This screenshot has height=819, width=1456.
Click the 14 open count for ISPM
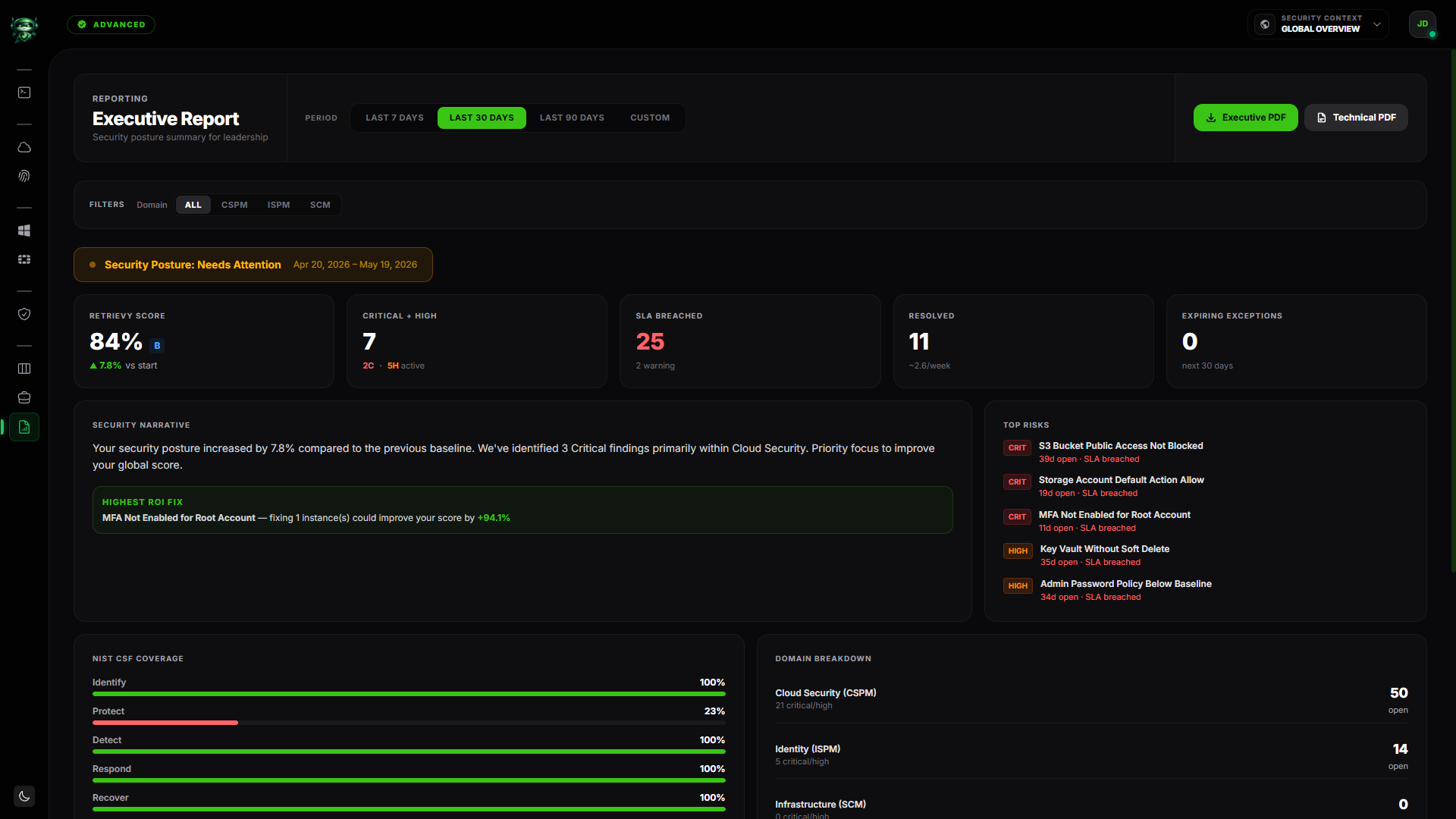[1400, 749]
